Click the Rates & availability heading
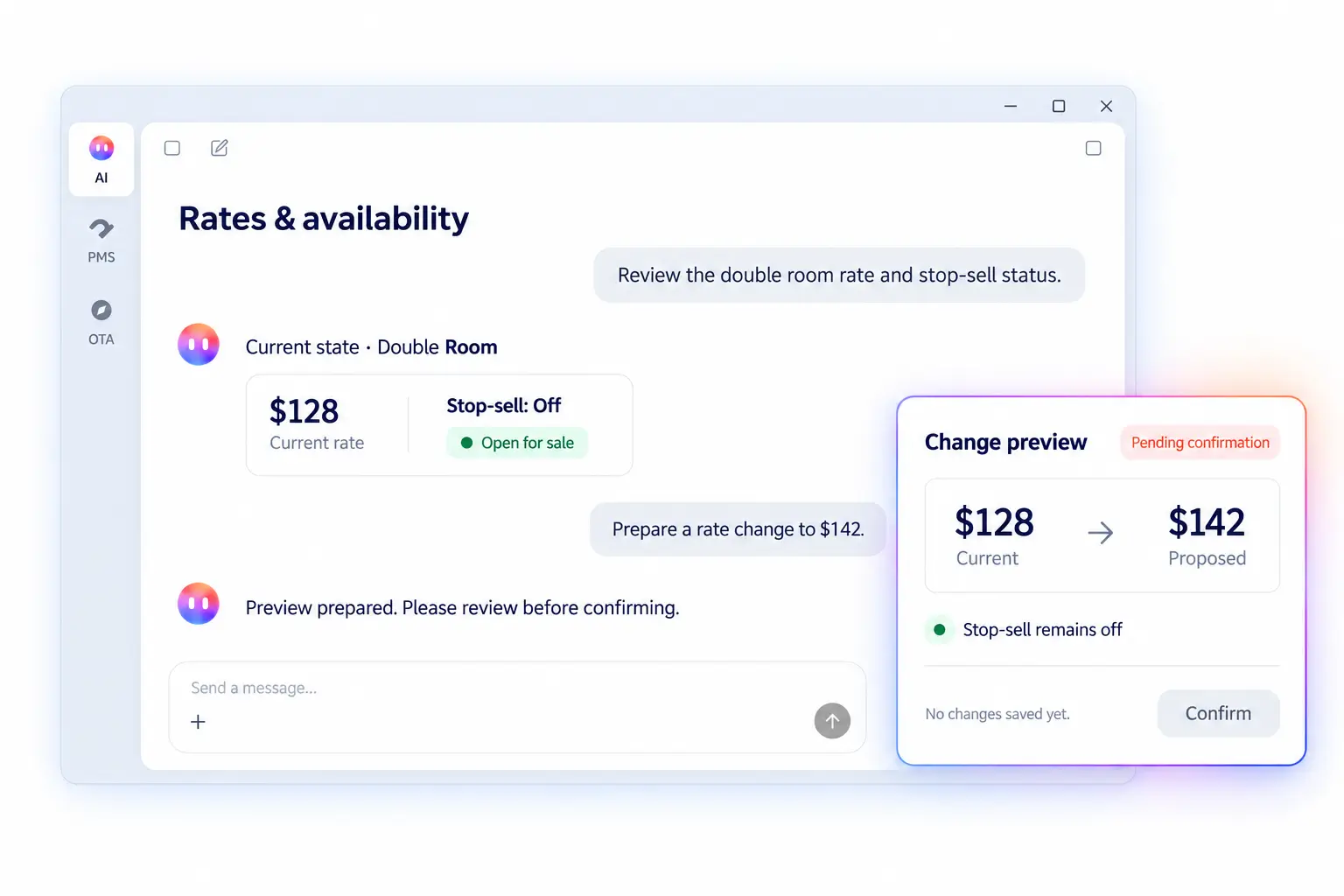1344x896 pixels. [324, 219]
